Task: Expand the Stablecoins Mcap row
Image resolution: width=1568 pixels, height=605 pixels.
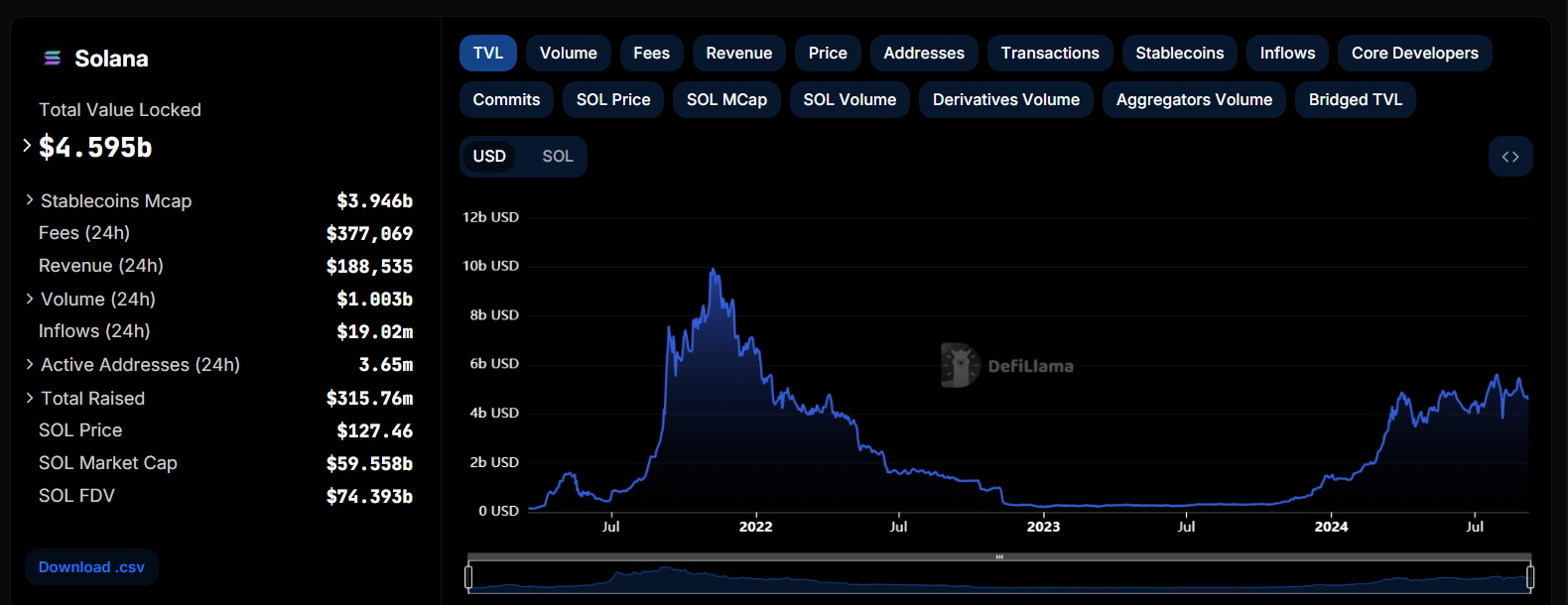Action: point(30,200)
